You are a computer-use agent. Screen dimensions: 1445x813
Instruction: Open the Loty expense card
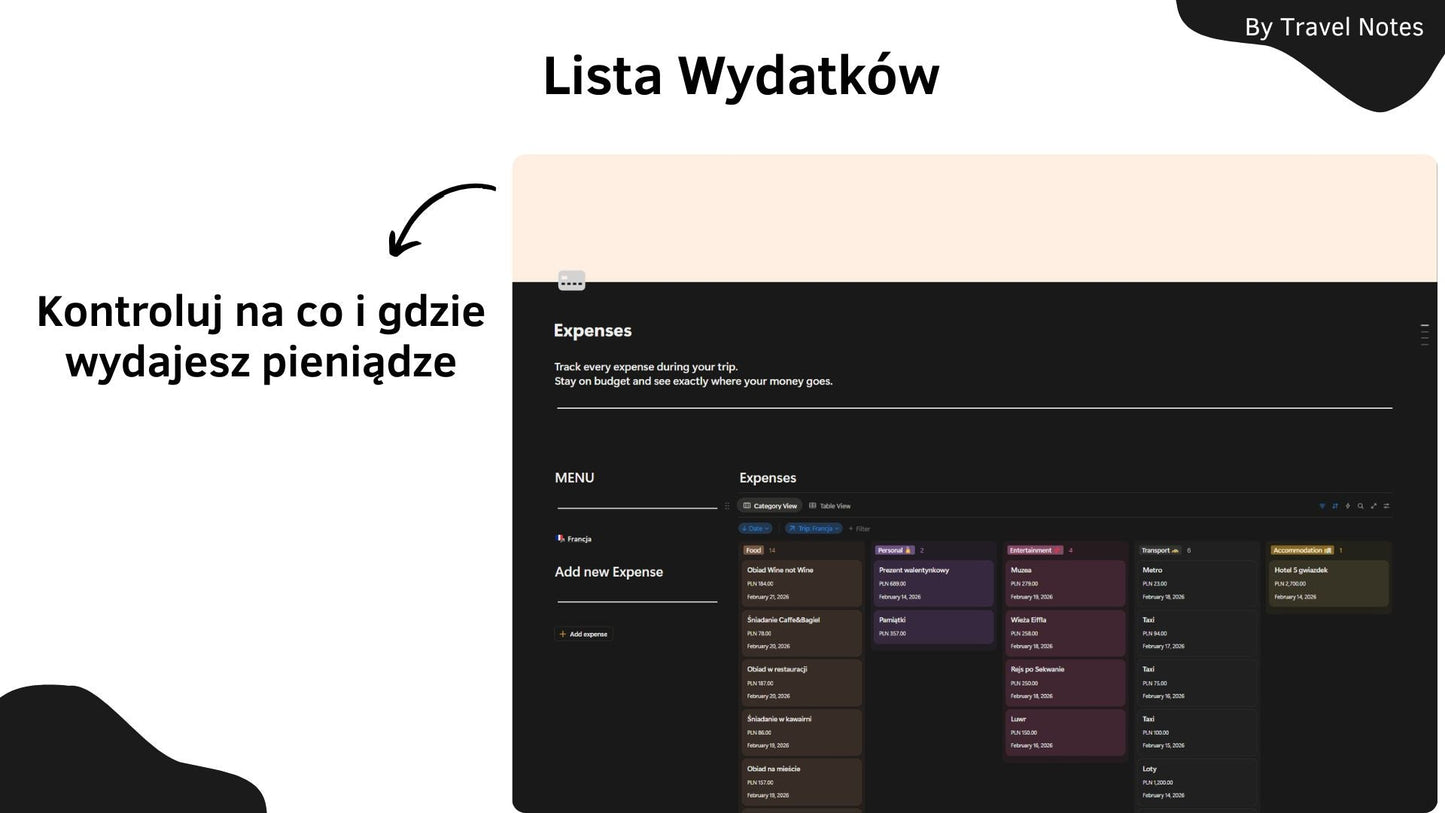point(1197,782)
